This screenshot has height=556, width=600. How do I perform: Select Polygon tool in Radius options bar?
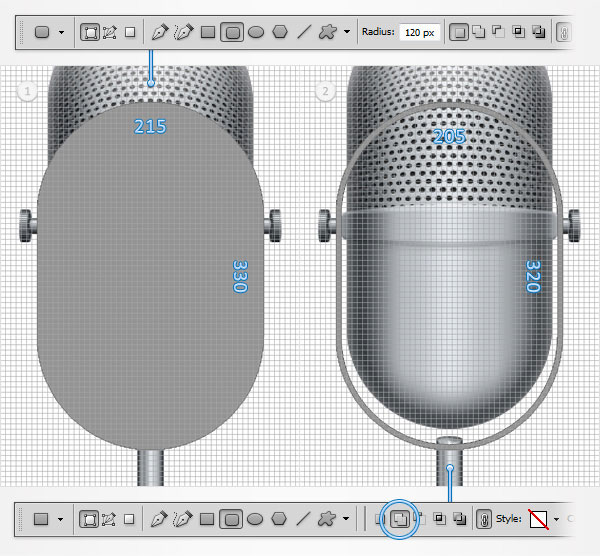click(280, 32)
